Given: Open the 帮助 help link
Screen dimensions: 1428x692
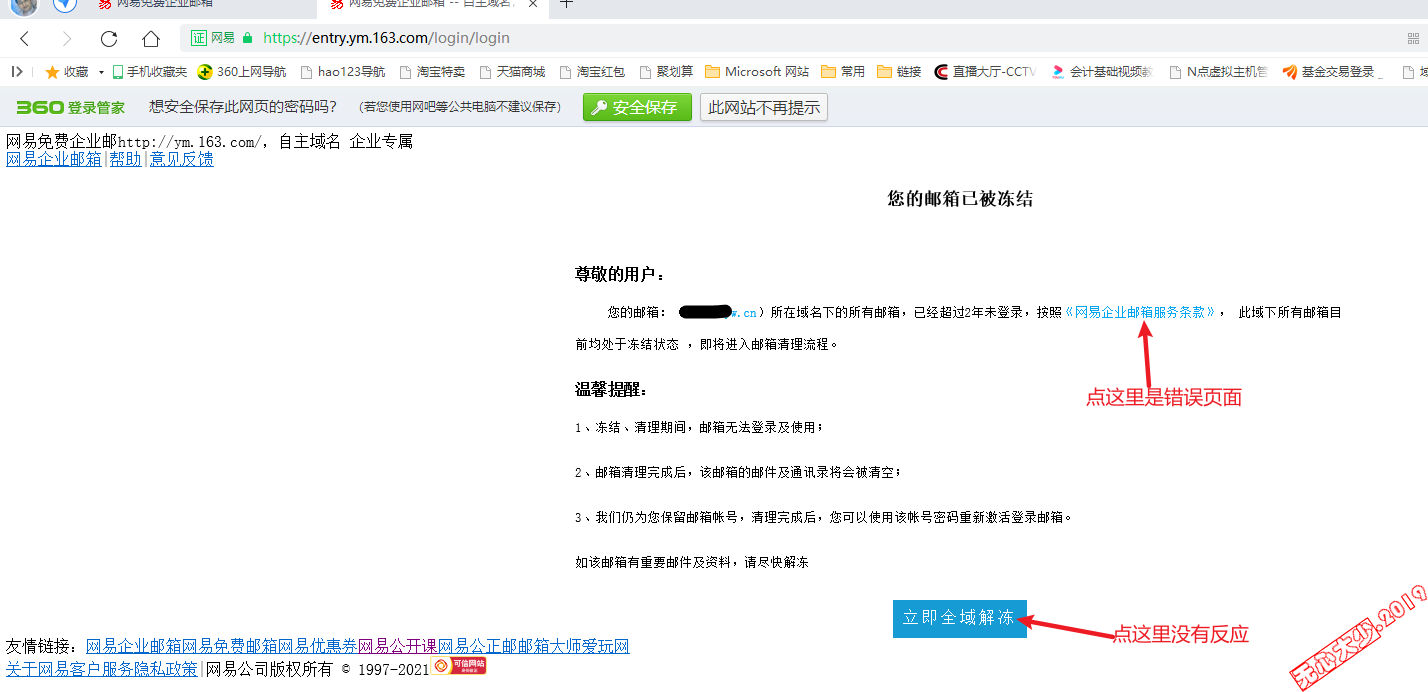Looking at the screenshot, I should 125,159.
